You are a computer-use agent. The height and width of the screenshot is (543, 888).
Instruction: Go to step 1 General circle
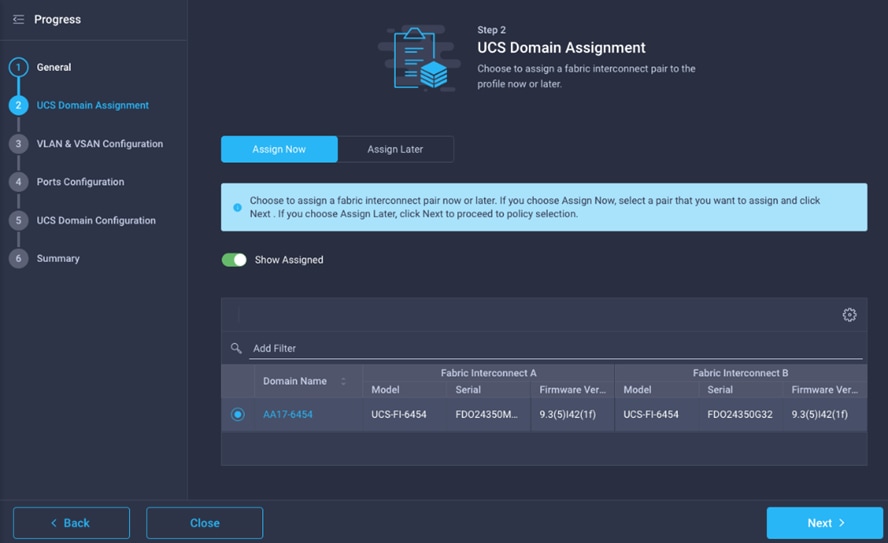click(x=18, y=67)
